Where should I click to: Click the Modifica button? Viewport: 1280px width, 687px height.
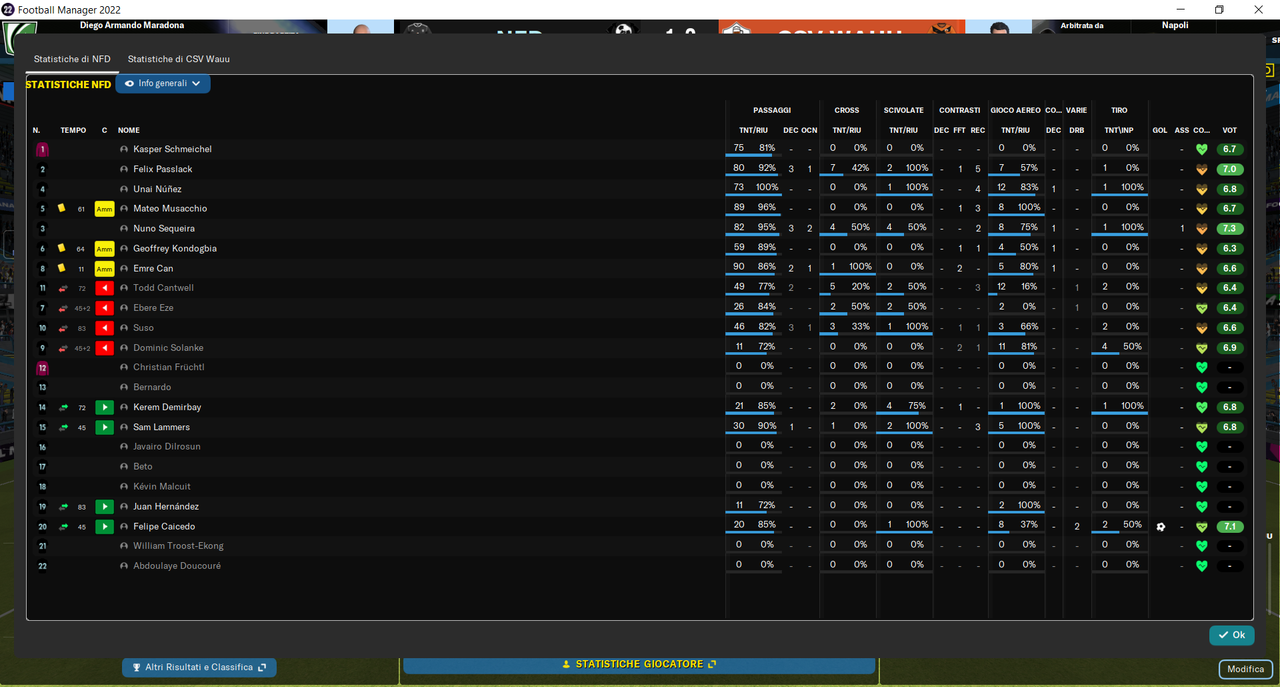tap(1246, 669)
